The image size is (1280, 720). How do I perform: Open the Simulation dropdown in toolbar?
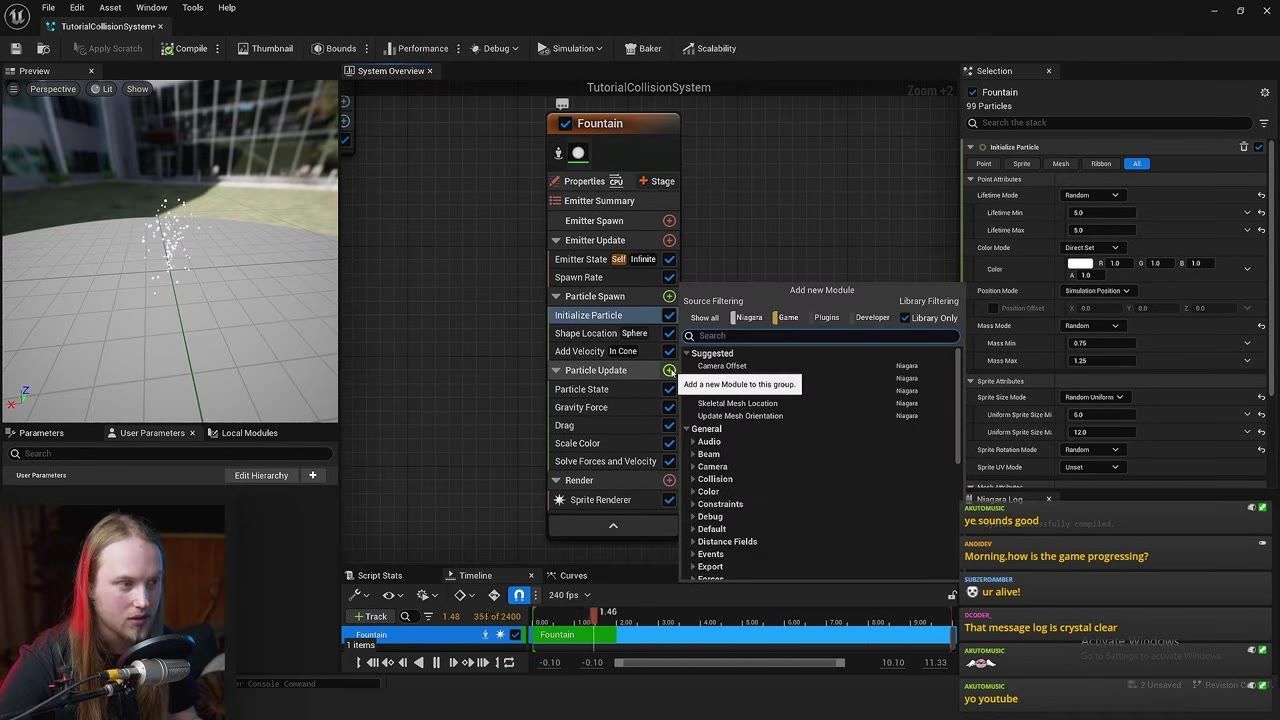point(570,48)
